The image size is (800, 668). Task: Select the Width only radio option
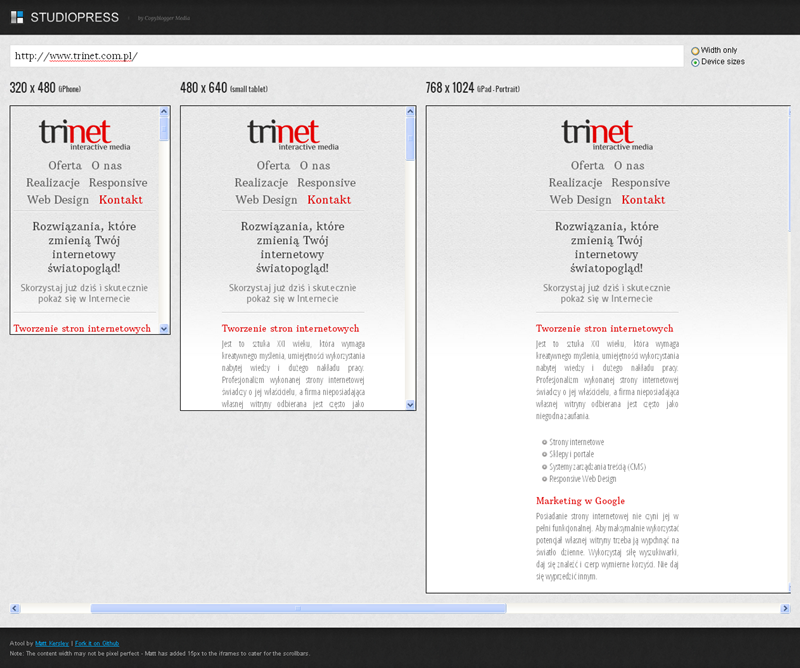(x=695, y=50)
